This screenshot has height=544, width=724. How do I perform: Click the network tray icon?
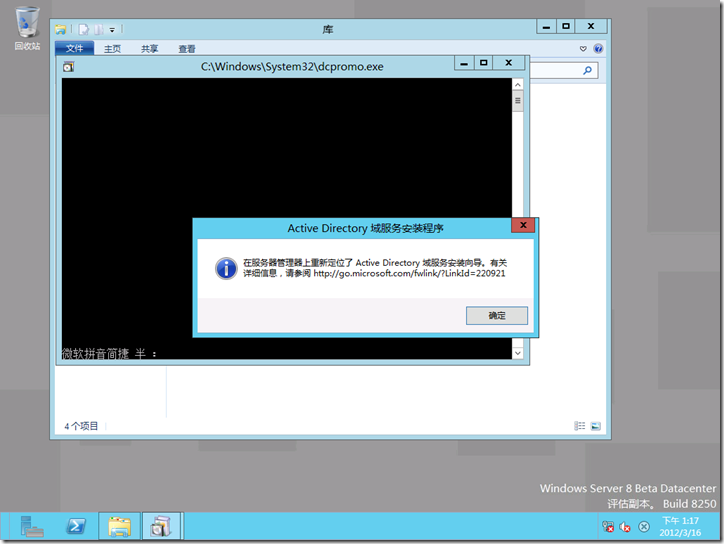point(608,526)
